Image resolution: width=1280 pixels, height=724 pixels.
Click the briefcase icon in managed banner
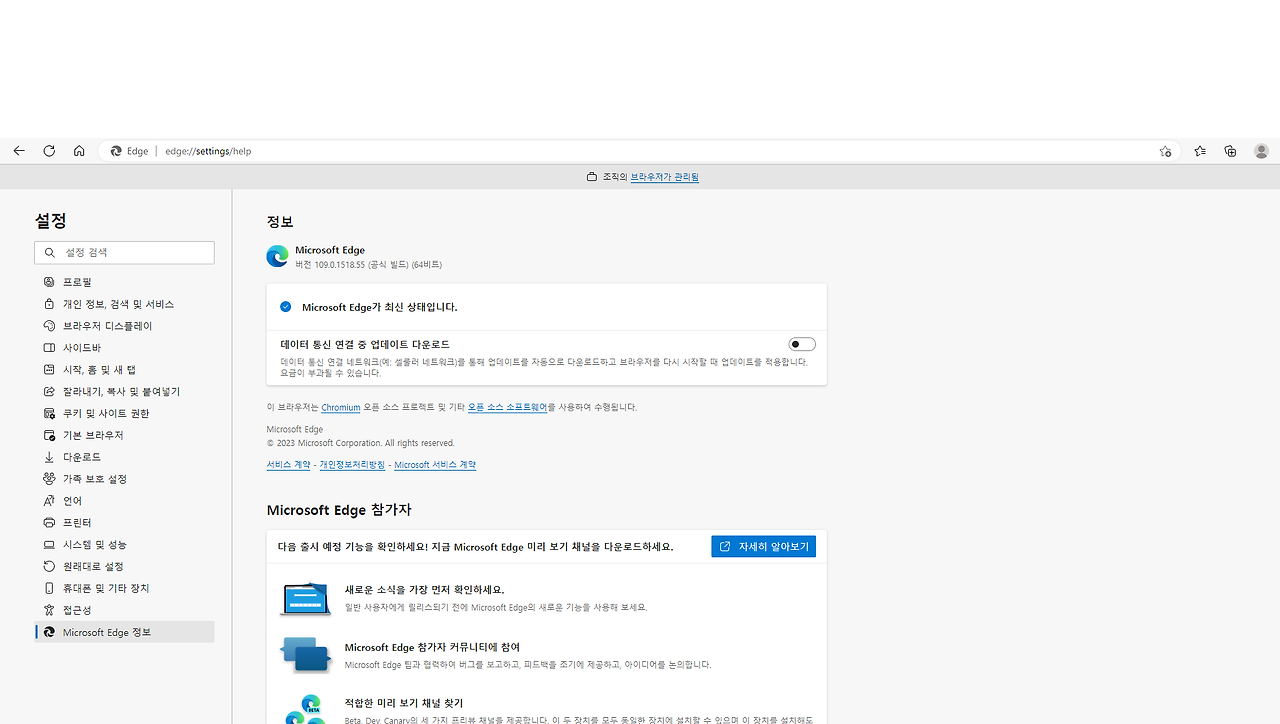591,177
